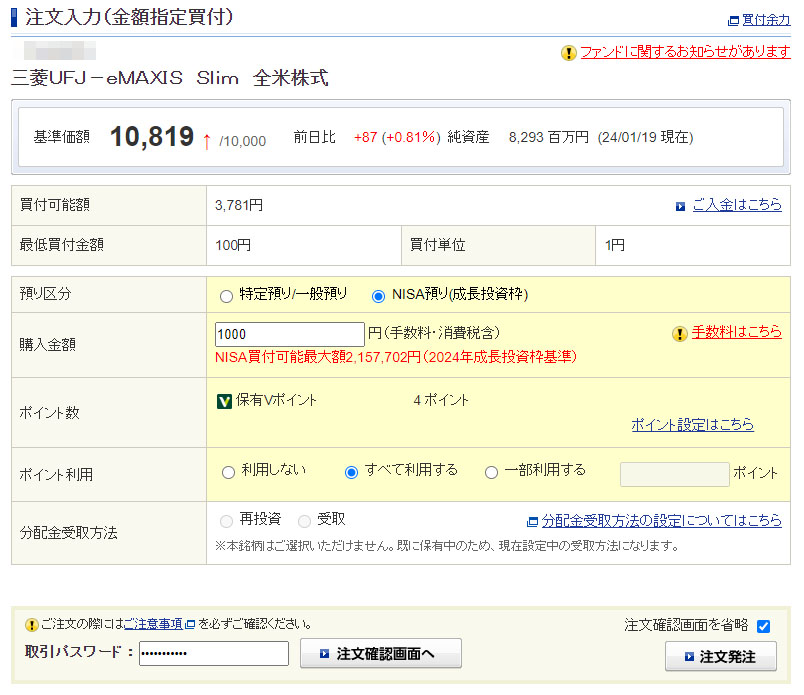Choose 利用しない for point usage
Image resolution: width=804 pixels, height=695 pixels.
click(x=228, y=472)
